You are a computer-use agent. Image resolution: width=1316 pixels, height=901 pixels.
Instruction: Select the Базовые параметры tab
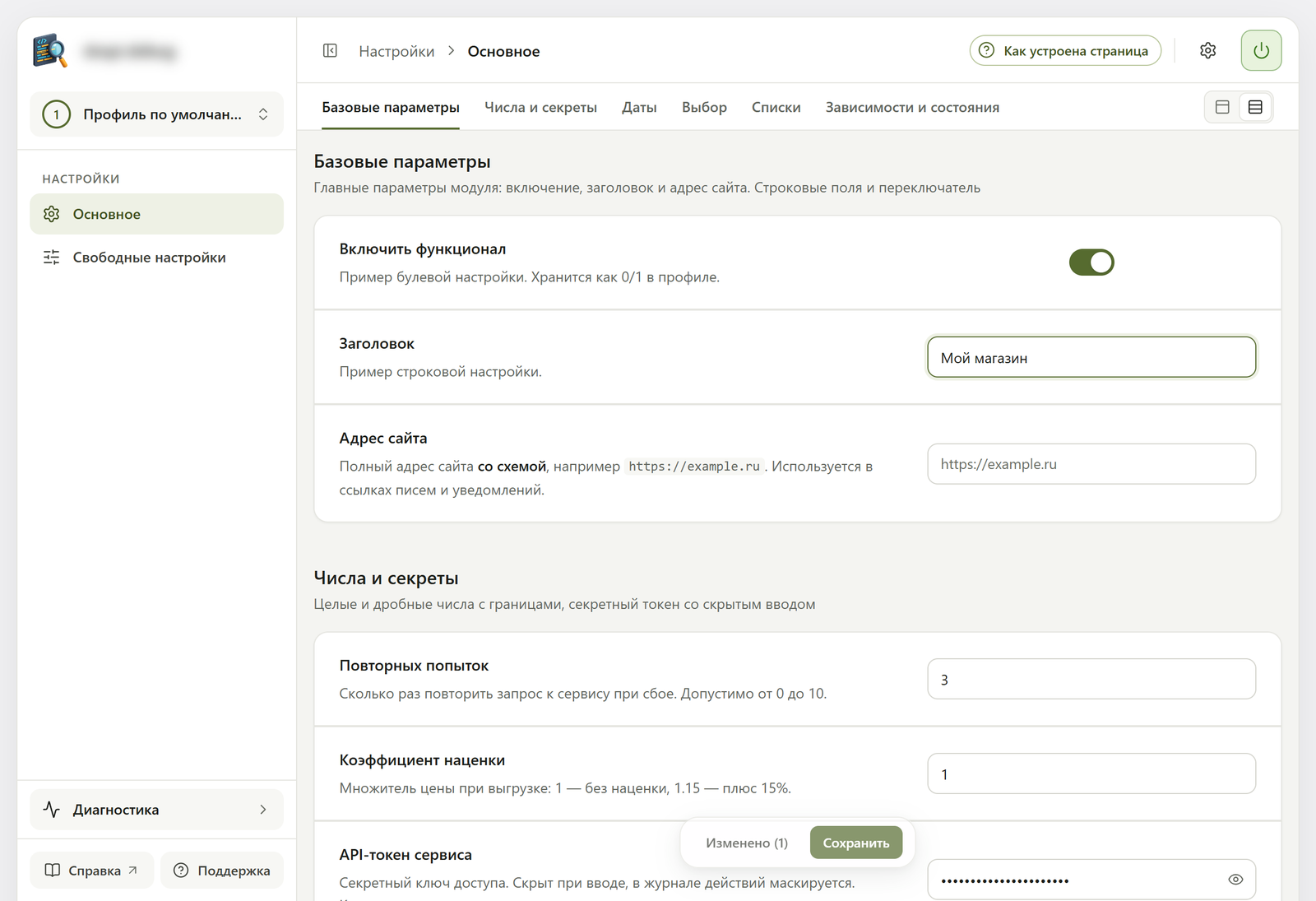pos(391,108)
